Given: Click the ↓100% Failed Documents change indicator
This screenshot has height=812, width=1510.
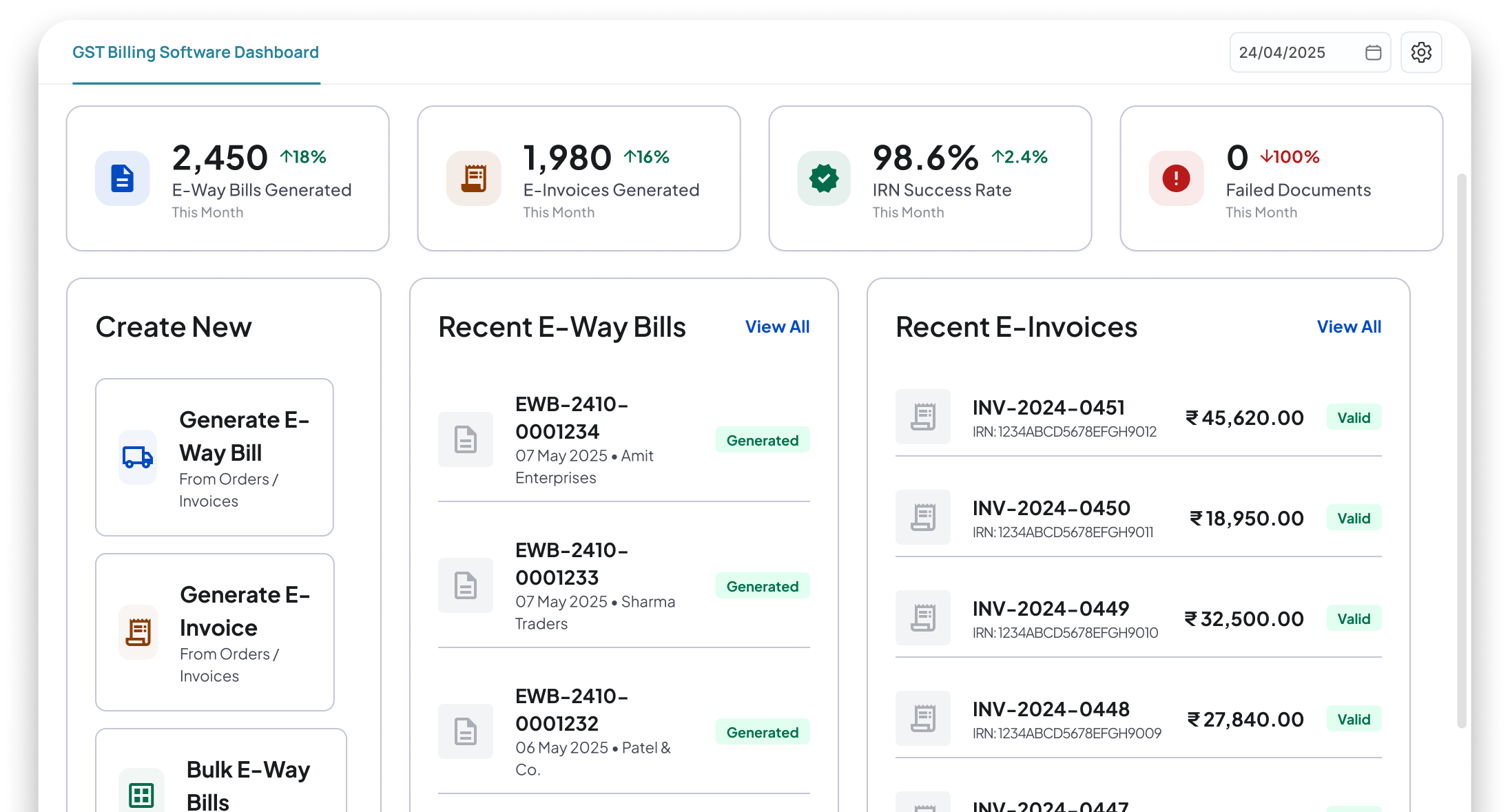Looking at the screenshot, I should click(x=1290, y=157).
